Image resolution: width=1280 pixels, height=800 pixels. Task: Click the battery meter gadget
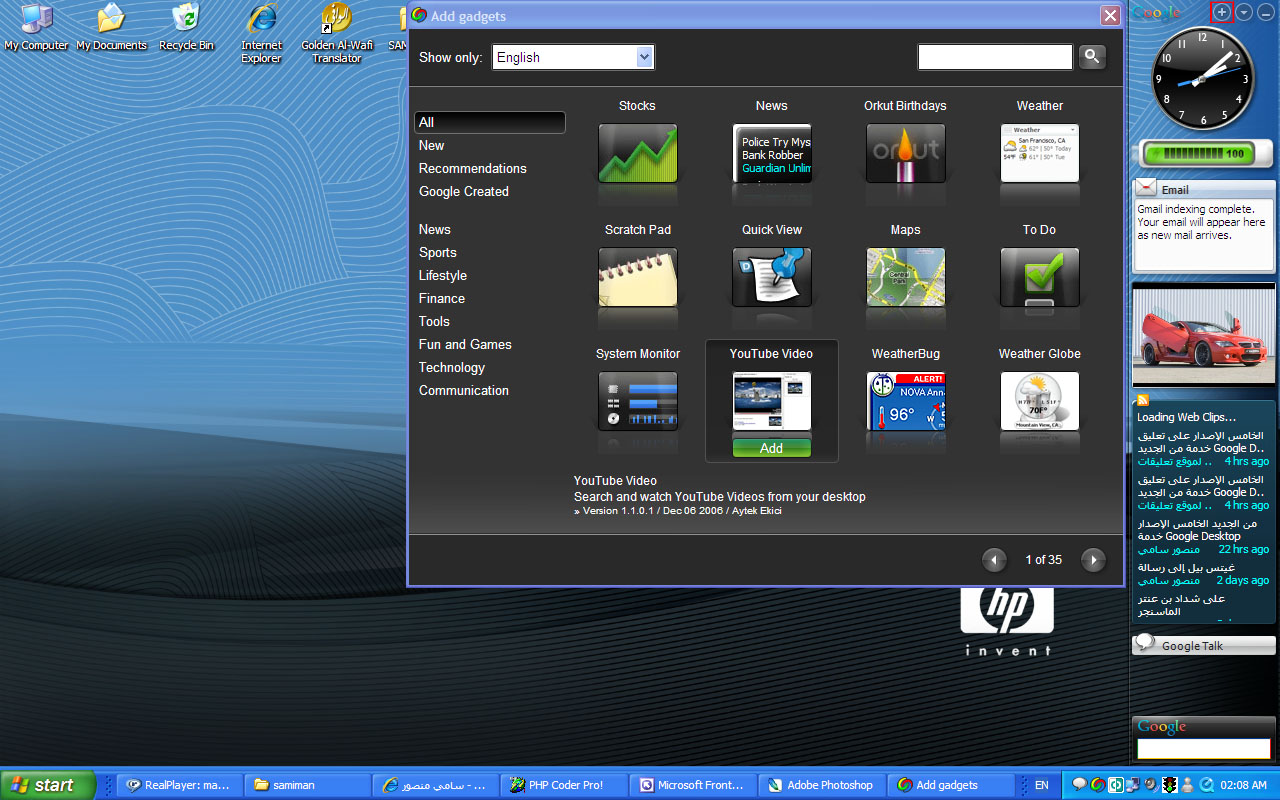tap(1204, 154)
